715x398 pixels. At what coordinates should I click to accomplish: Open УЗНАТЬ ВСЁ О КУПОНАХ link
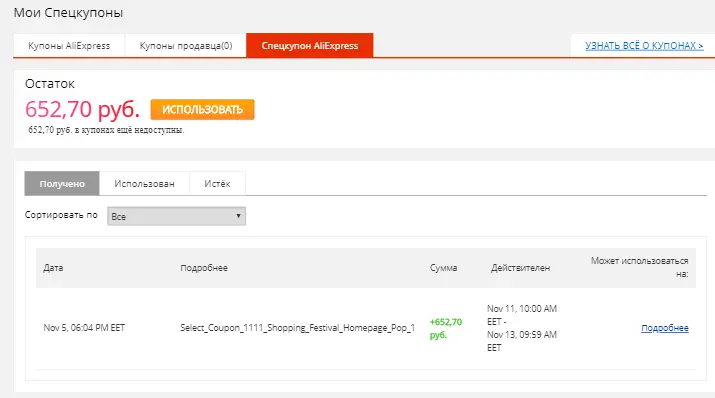pyautogui.click(x=644, y=46)
